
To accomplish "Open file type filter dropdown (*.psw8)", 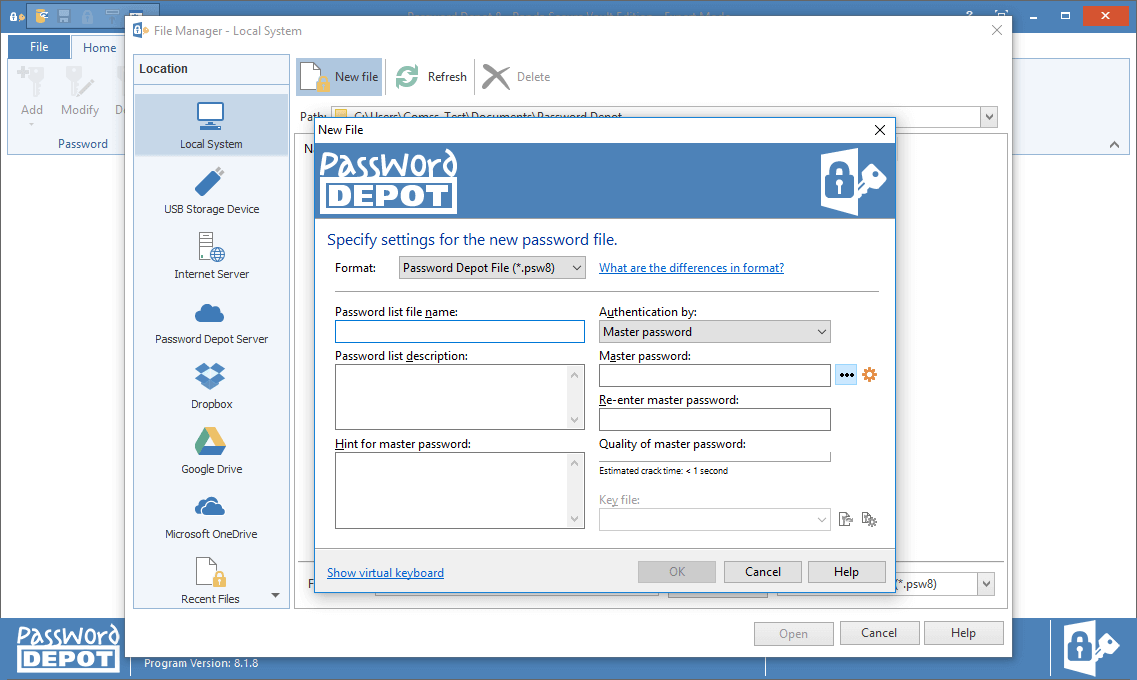I will (x=986, y=584).
